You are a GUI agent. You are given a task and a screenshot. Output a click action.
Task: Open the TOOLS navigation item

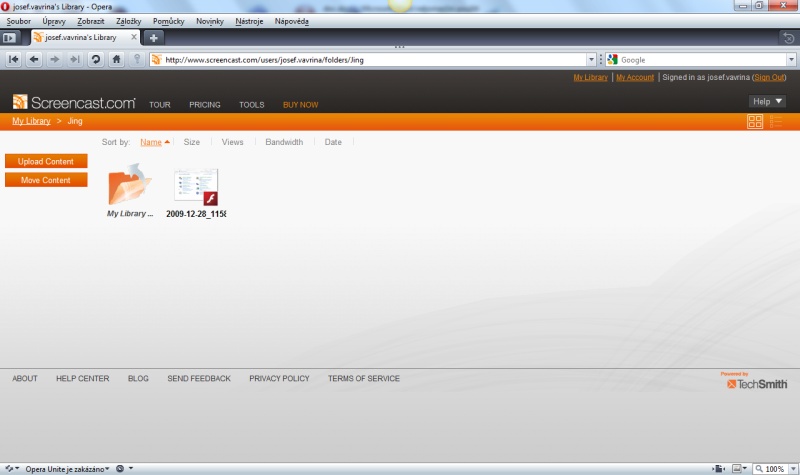(252, 105)
